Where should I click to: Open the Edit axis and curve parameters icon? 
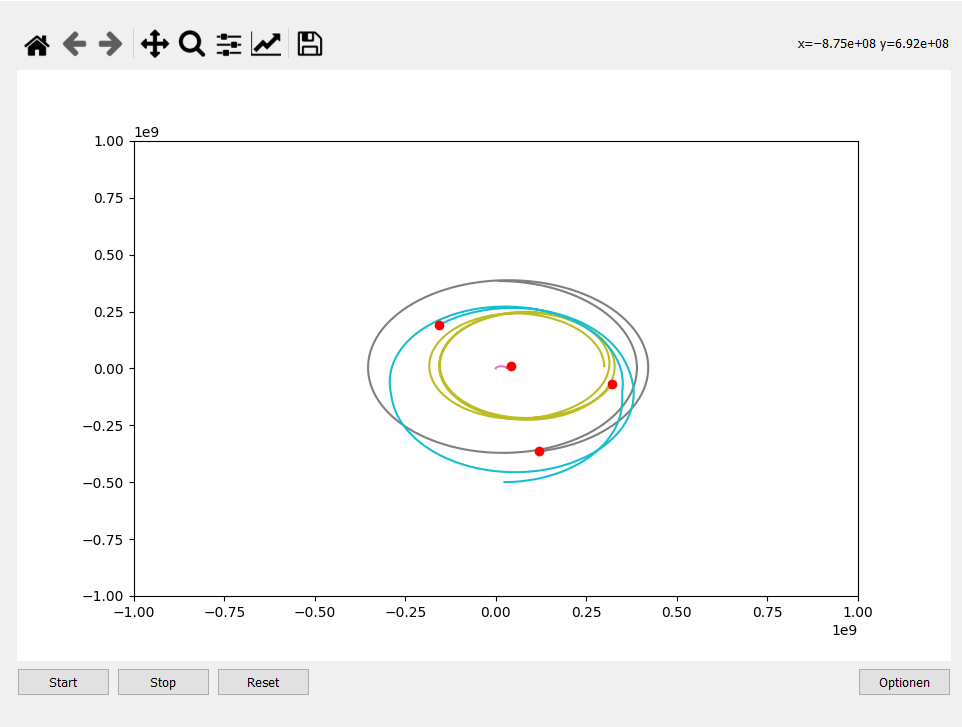pyautogui.click(x=266, y=44)
